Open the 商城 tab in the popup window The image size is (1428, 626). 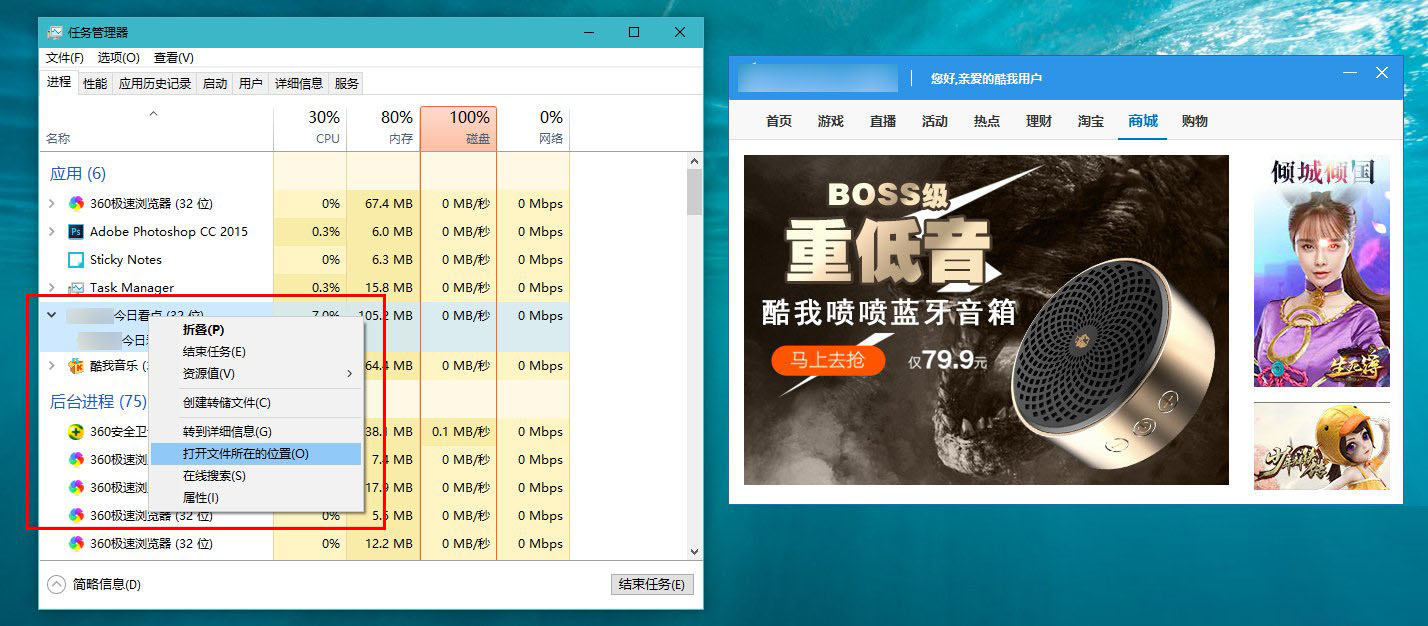[x=1142, y=121]
